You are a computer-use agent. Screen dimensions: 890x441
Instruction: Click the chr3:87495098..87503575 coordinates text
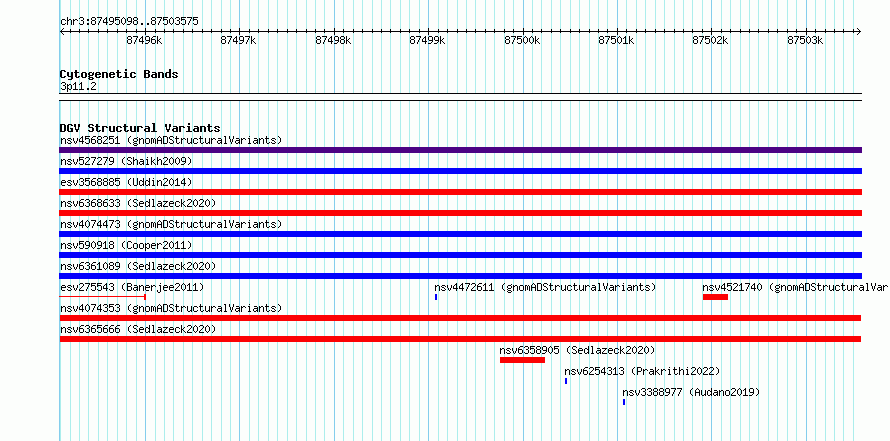point(129,22)
